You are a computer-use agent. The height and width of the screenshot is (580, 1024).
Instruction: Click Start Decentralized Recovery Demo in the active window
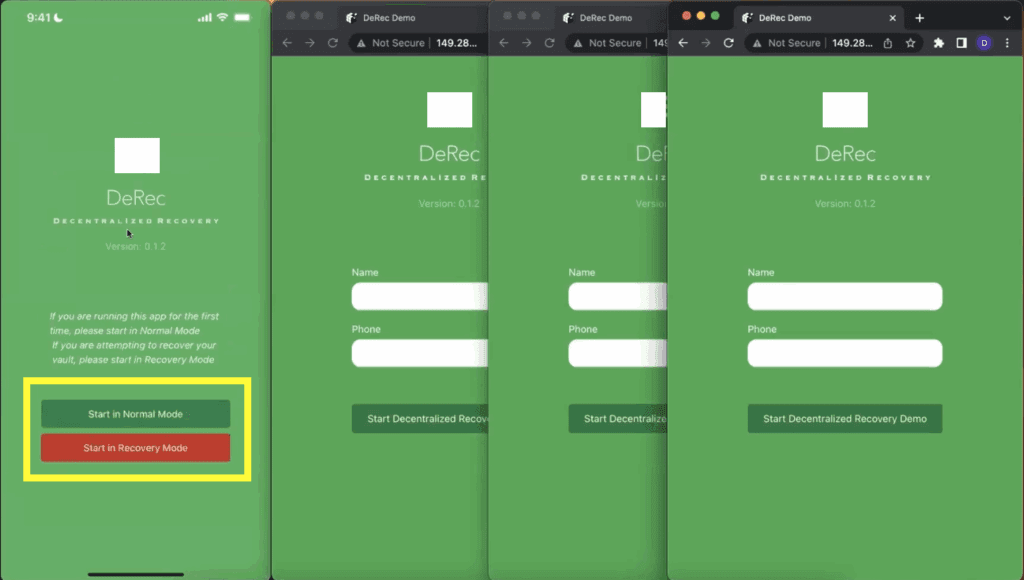(845, 419)
